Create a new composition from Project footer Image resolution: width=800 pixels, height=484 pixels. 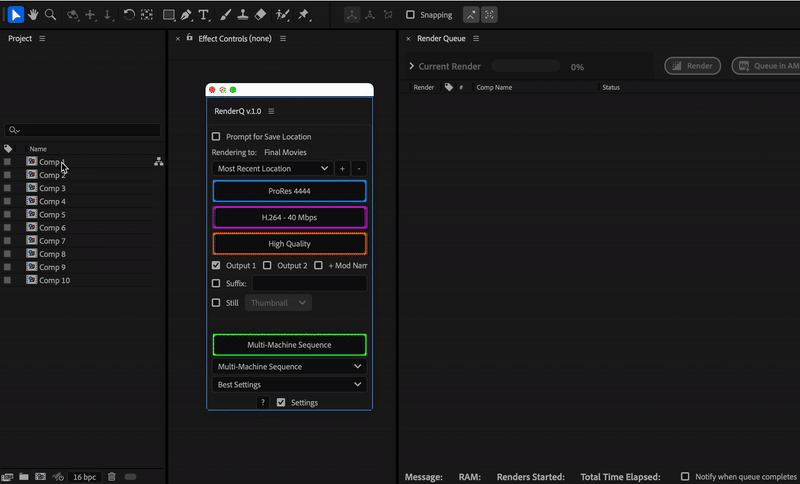(40, 477)
